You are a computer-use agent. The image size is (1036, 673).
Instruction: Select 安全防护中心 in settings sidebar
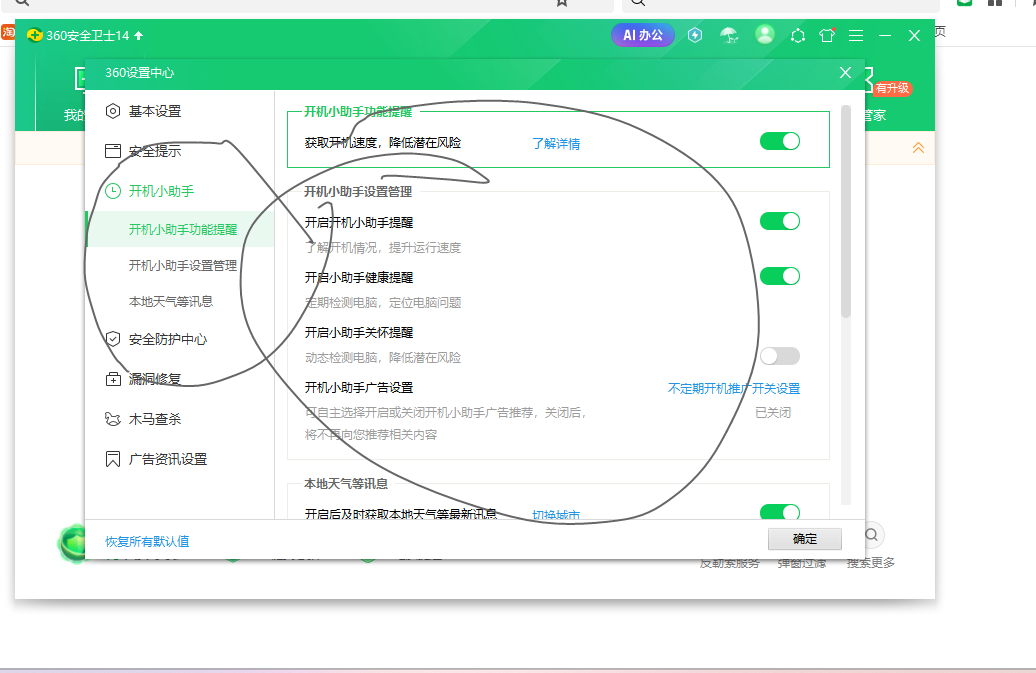click(168, 339)
